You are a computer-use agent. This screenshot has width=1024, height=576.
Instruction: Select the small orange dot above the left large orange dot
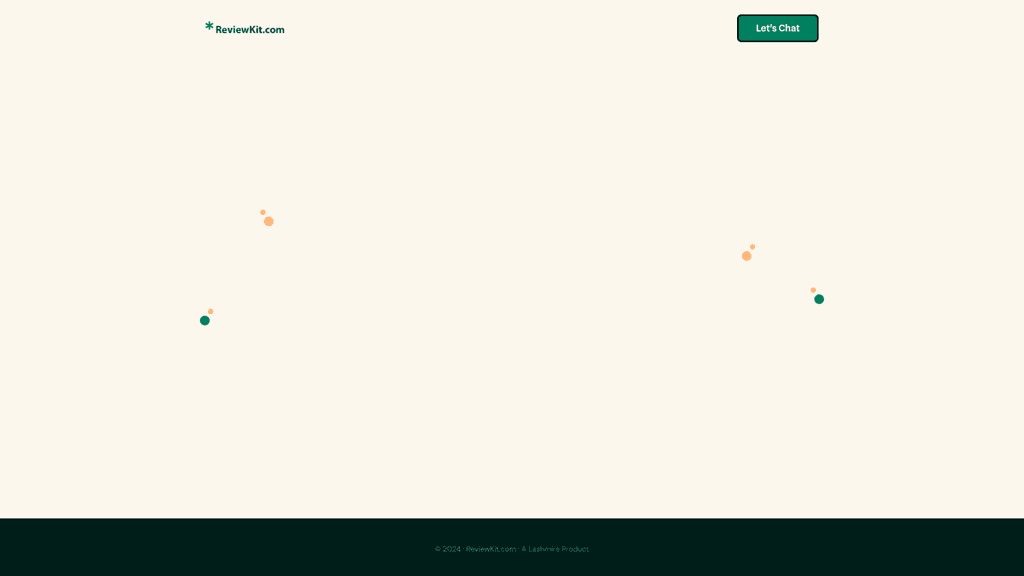tap(263, 212)
